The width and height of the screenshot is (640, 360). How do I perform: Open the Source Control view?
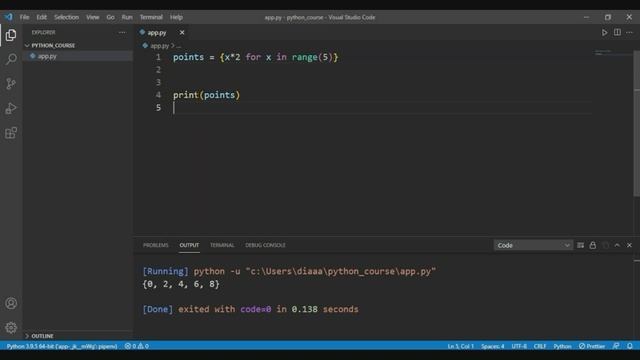(x=11, y=84)
